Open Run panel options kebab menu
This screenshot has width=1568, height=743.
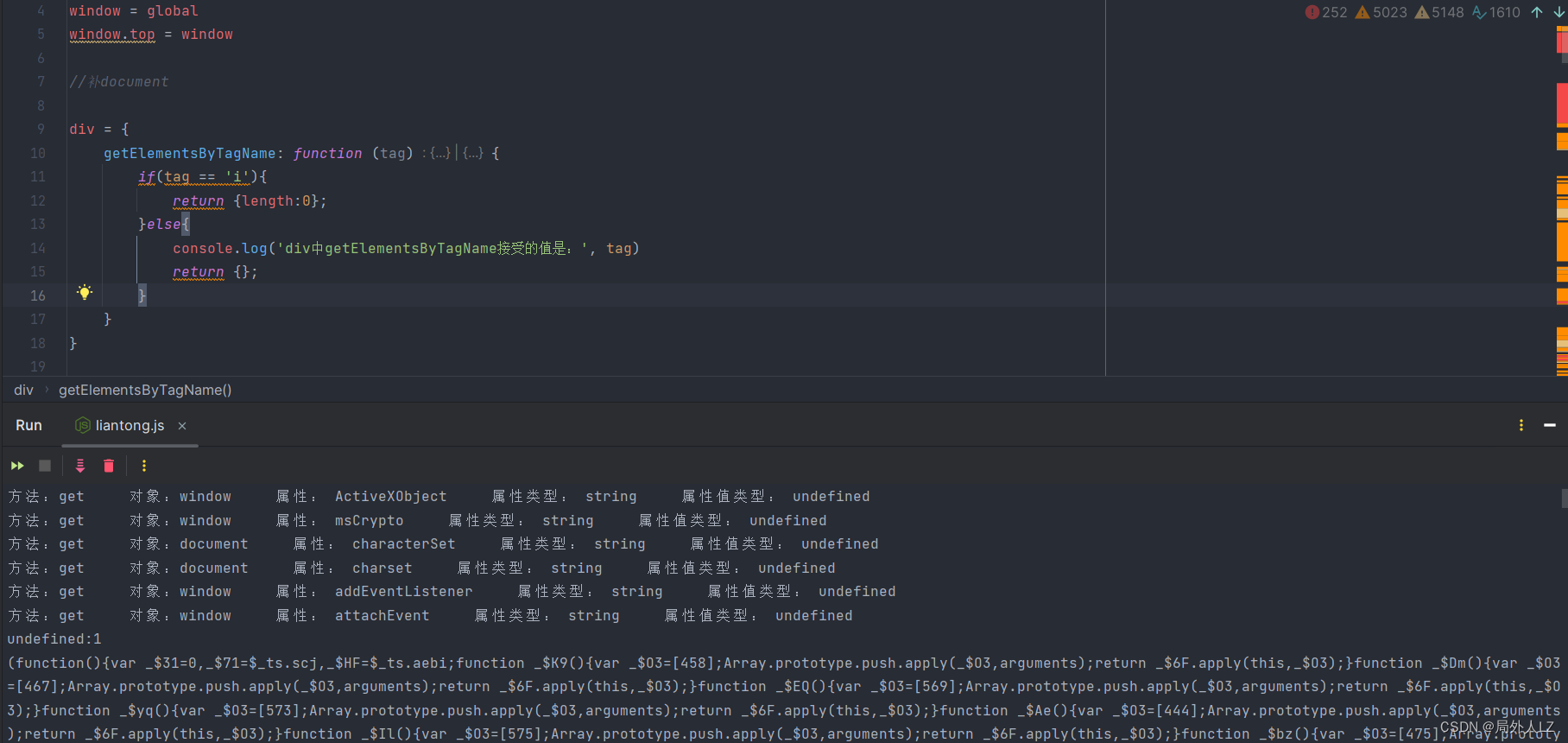[1521, 425]
